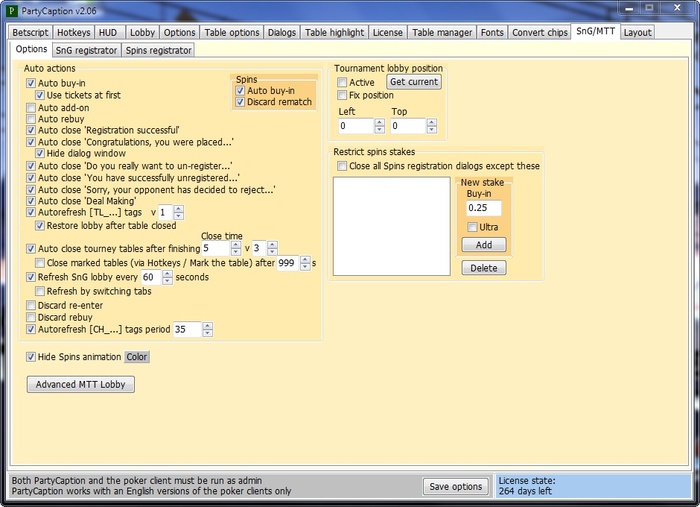Toggle Autorefresh [CH_...] tags period checkbox
Image resolution: width=700 pixels, height=507 pixels.
(x=31, y=329)
